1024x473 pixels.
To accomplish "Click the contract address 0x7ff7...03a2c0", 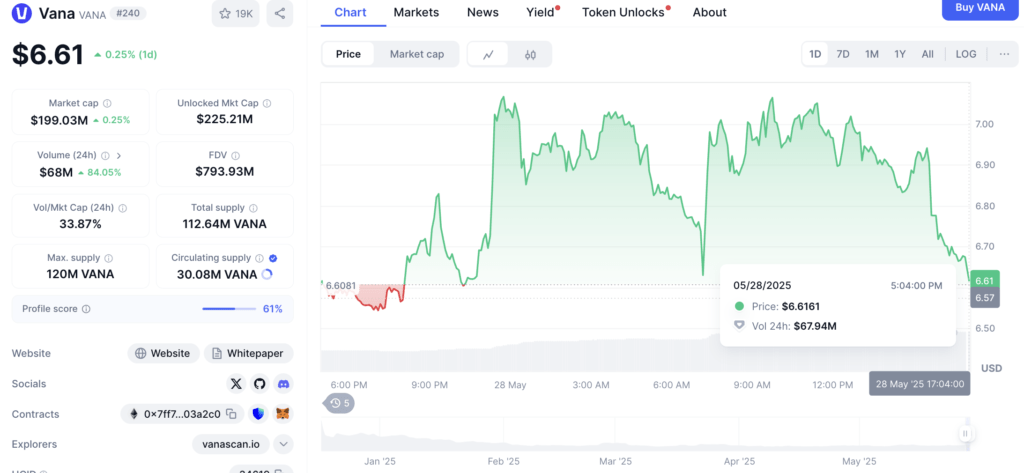I will click(x=183, y=414).
